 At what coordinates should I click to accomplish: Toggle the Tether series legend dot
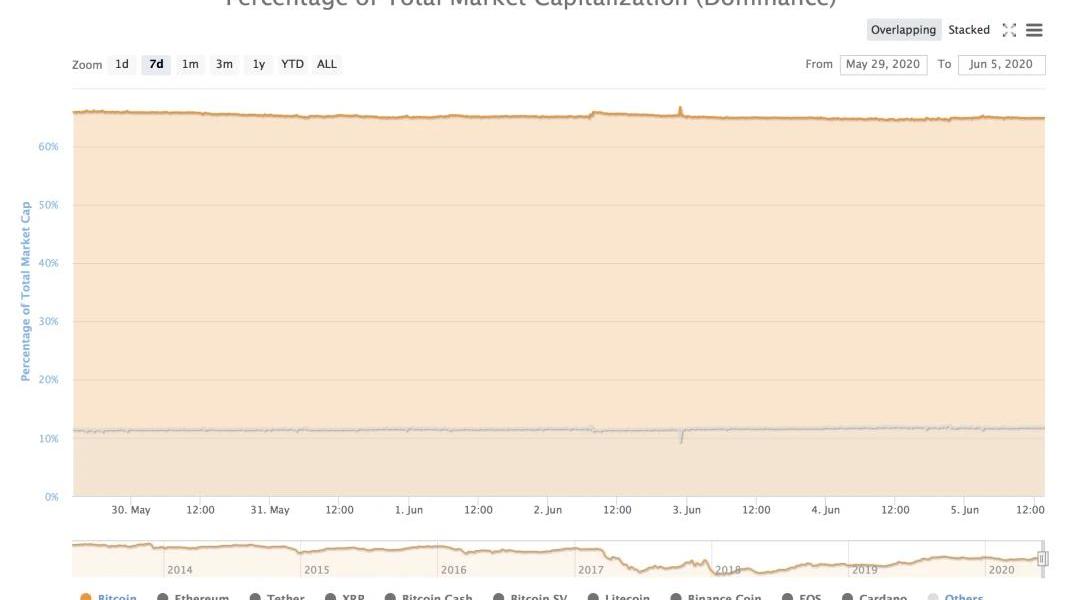[x=255, y=597]
